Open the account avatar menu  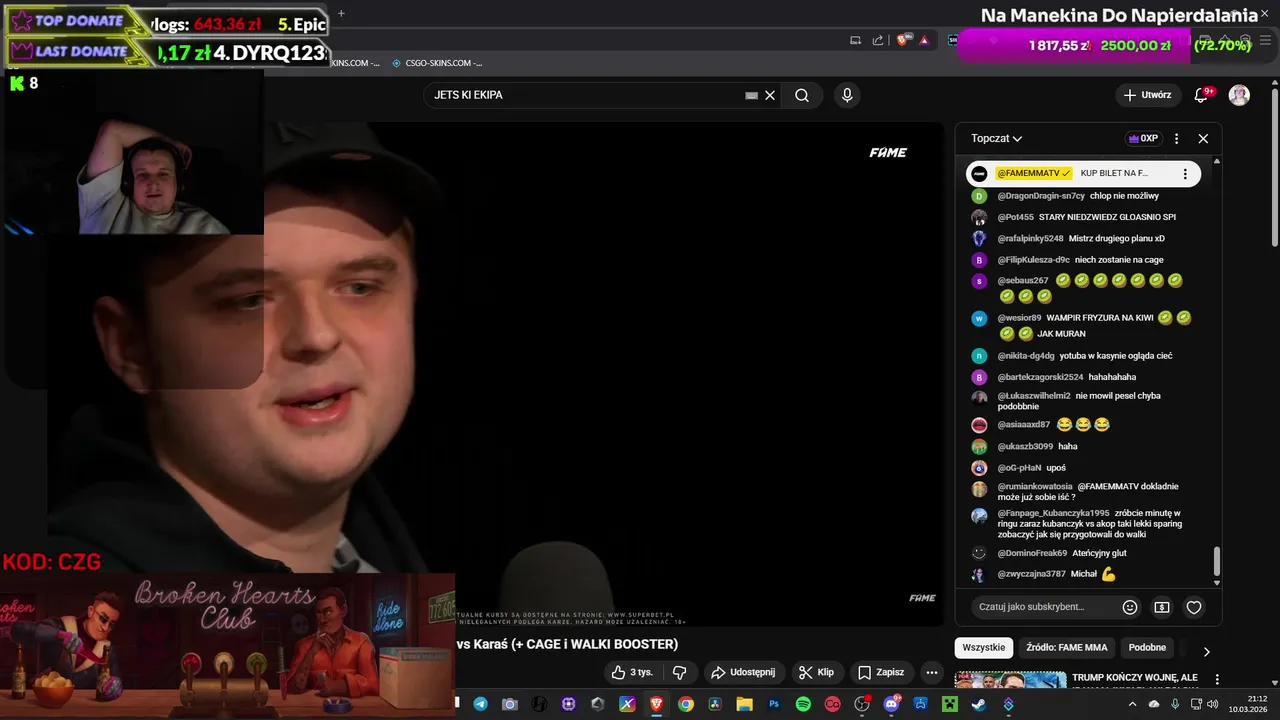tap(1239, 95)
